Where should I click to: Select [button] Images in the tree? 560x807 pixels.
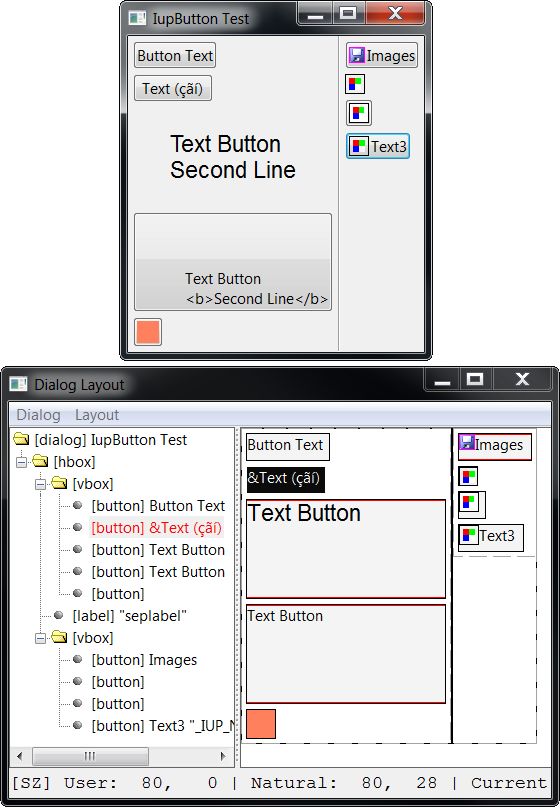point(144,660)
